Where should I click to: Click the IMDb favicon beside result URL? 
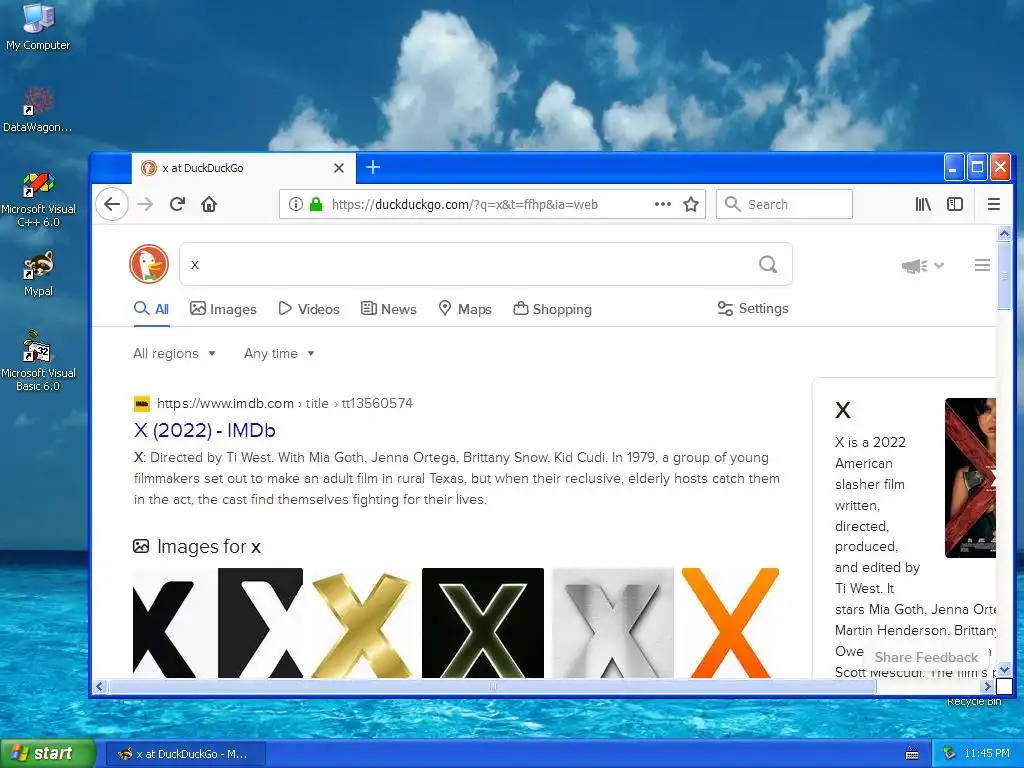tap(142, 404)
